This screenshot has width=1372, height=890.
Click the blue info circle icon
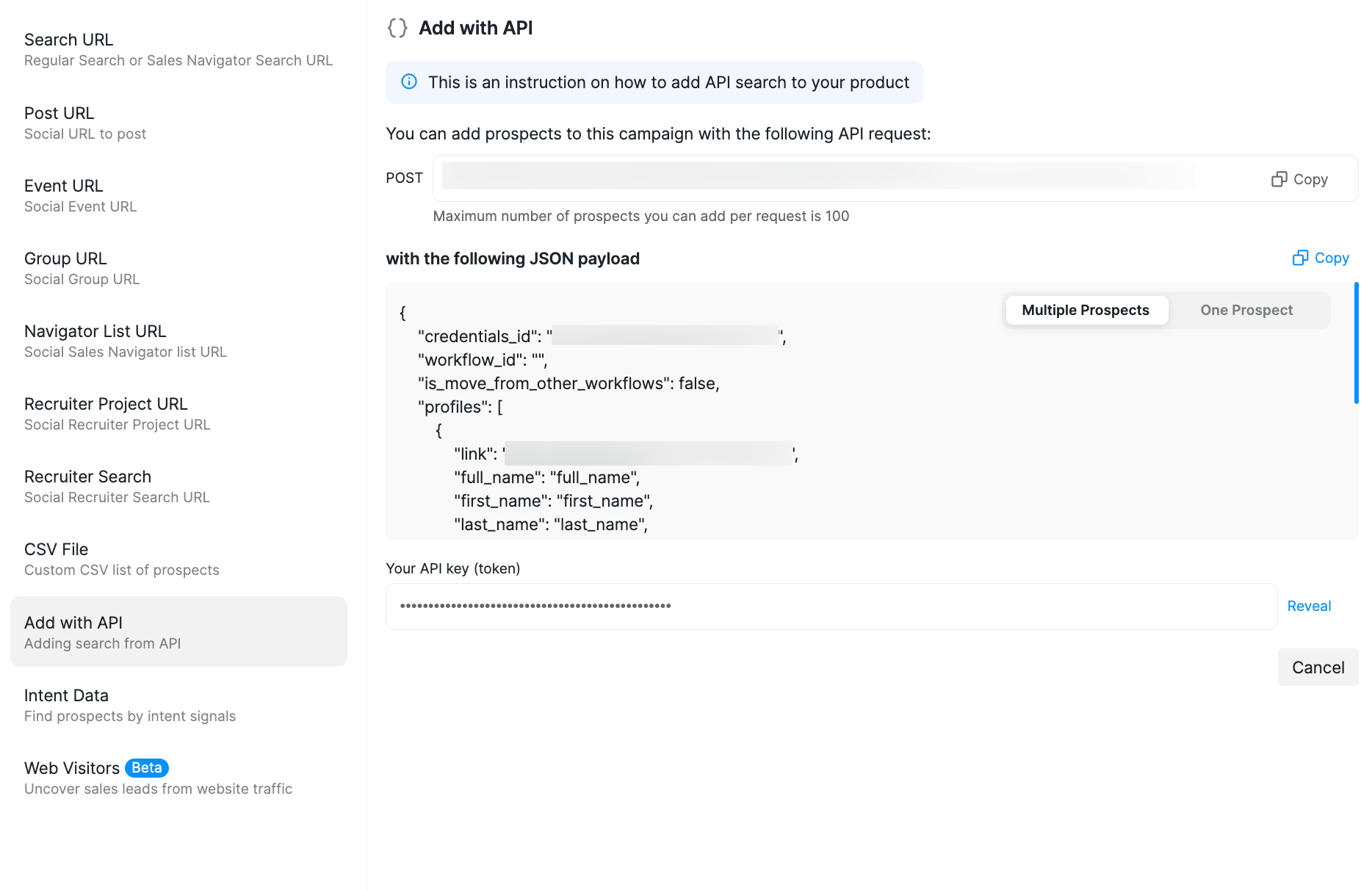coord(409,82)
